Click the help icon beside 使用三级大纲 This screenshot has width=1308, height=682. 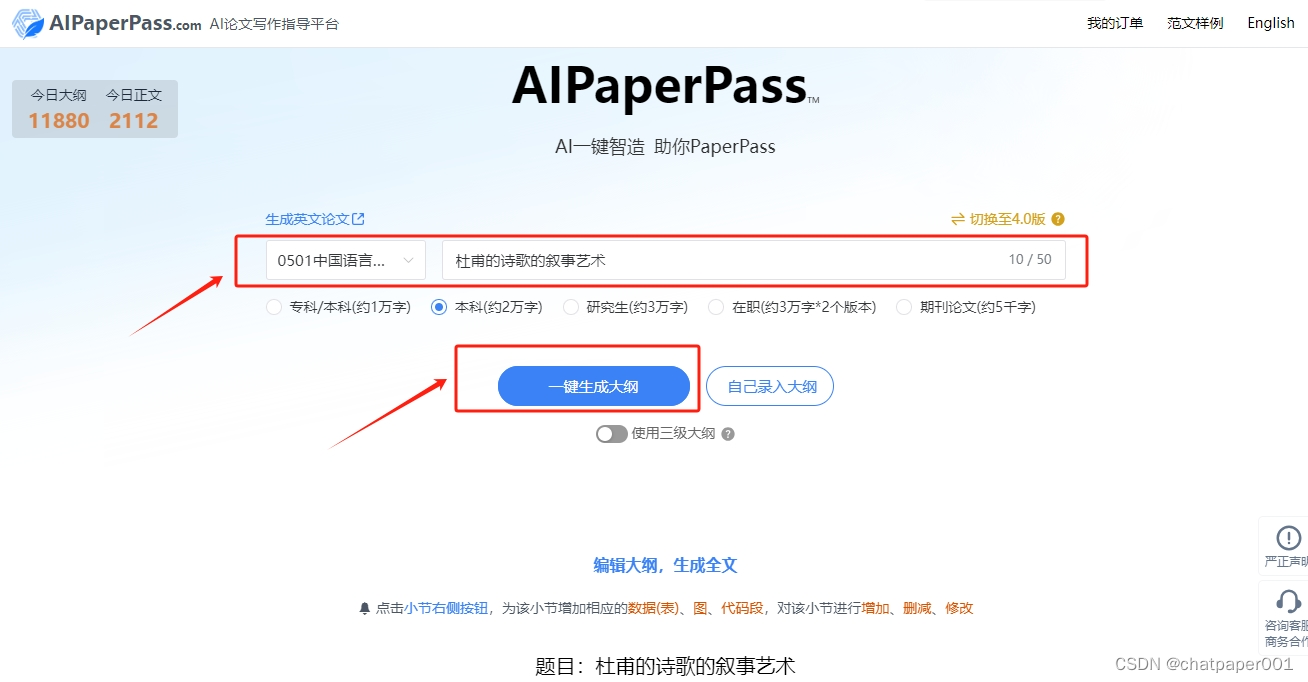click(x=728, y=434)
